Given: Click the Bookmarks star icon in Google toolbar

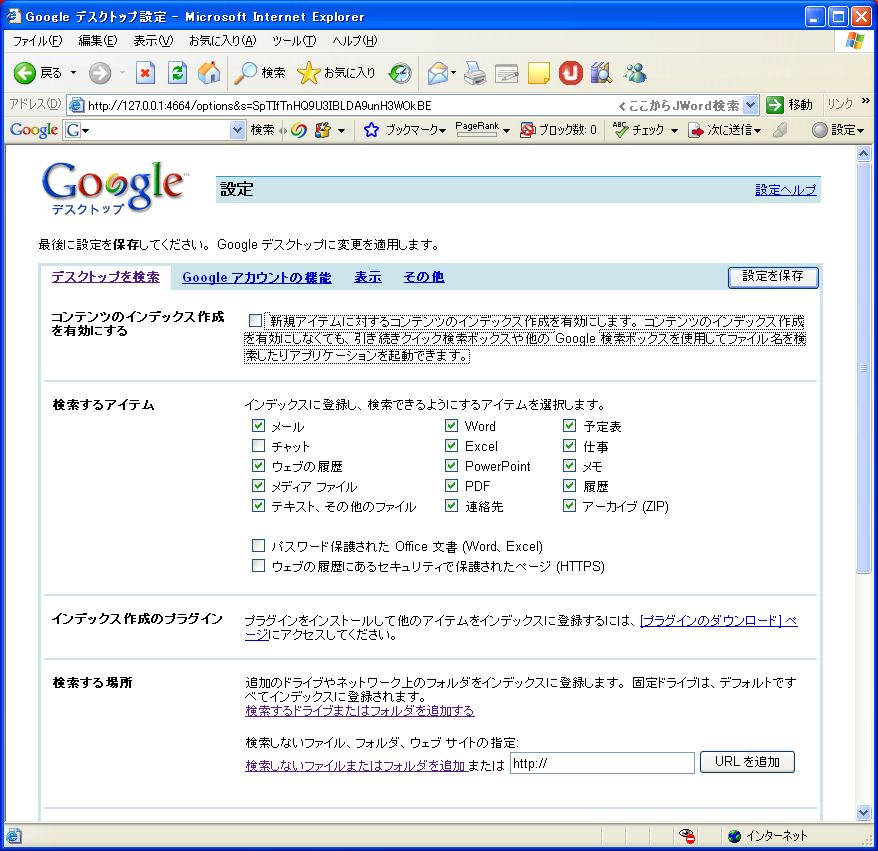Looking at the screenshot, I should pos(371,130).
